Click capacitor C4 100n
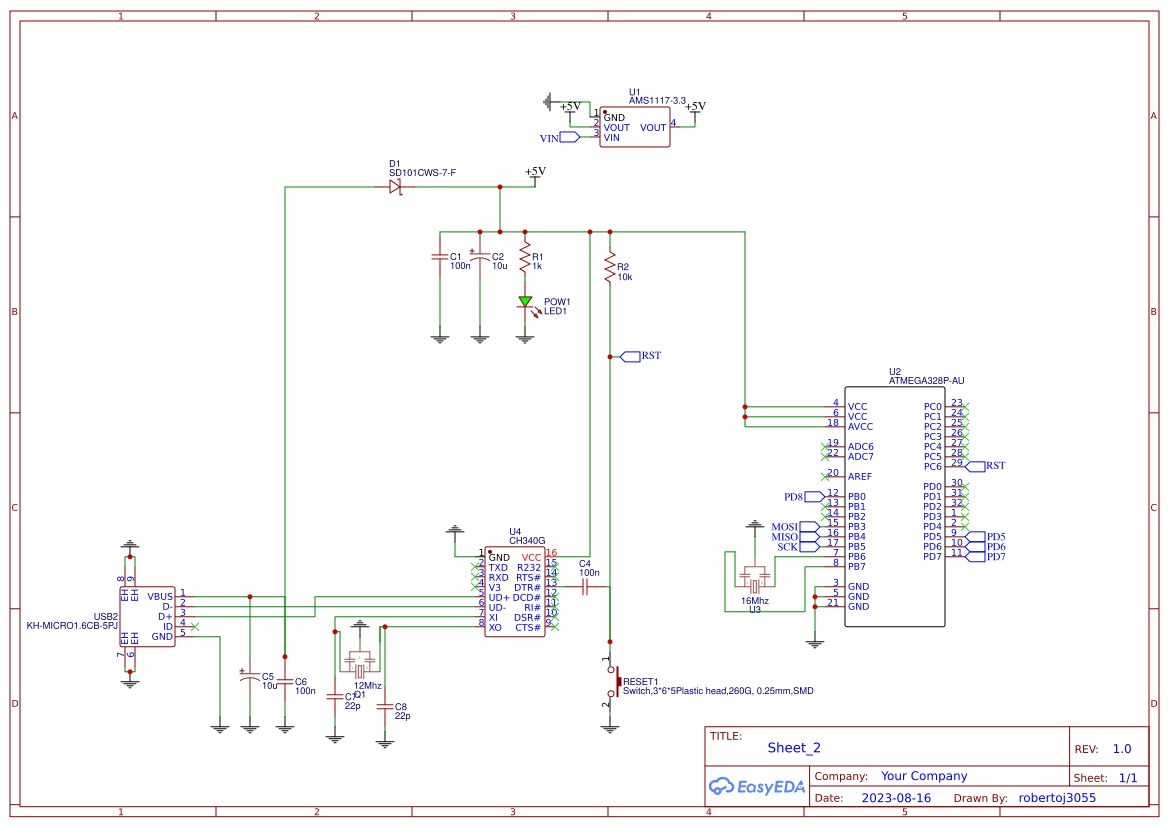The image size is (1169, 827). [x=585, y=588]
